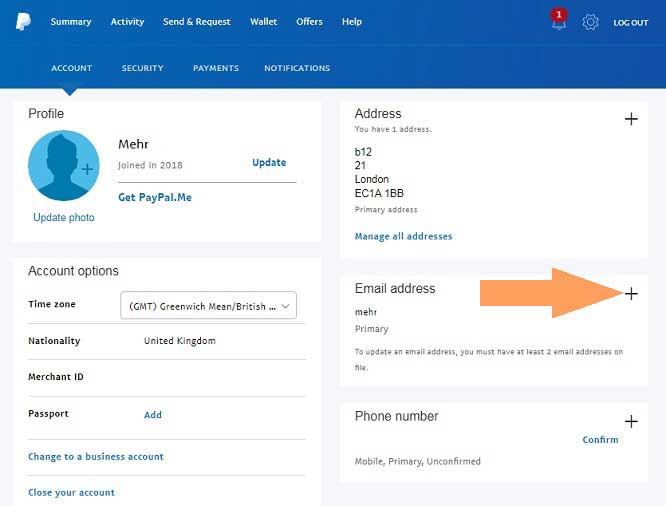The width and height of the screenshot is (666, 506).
Task: Open the notifications bell icon
Action: pos(559,20)
